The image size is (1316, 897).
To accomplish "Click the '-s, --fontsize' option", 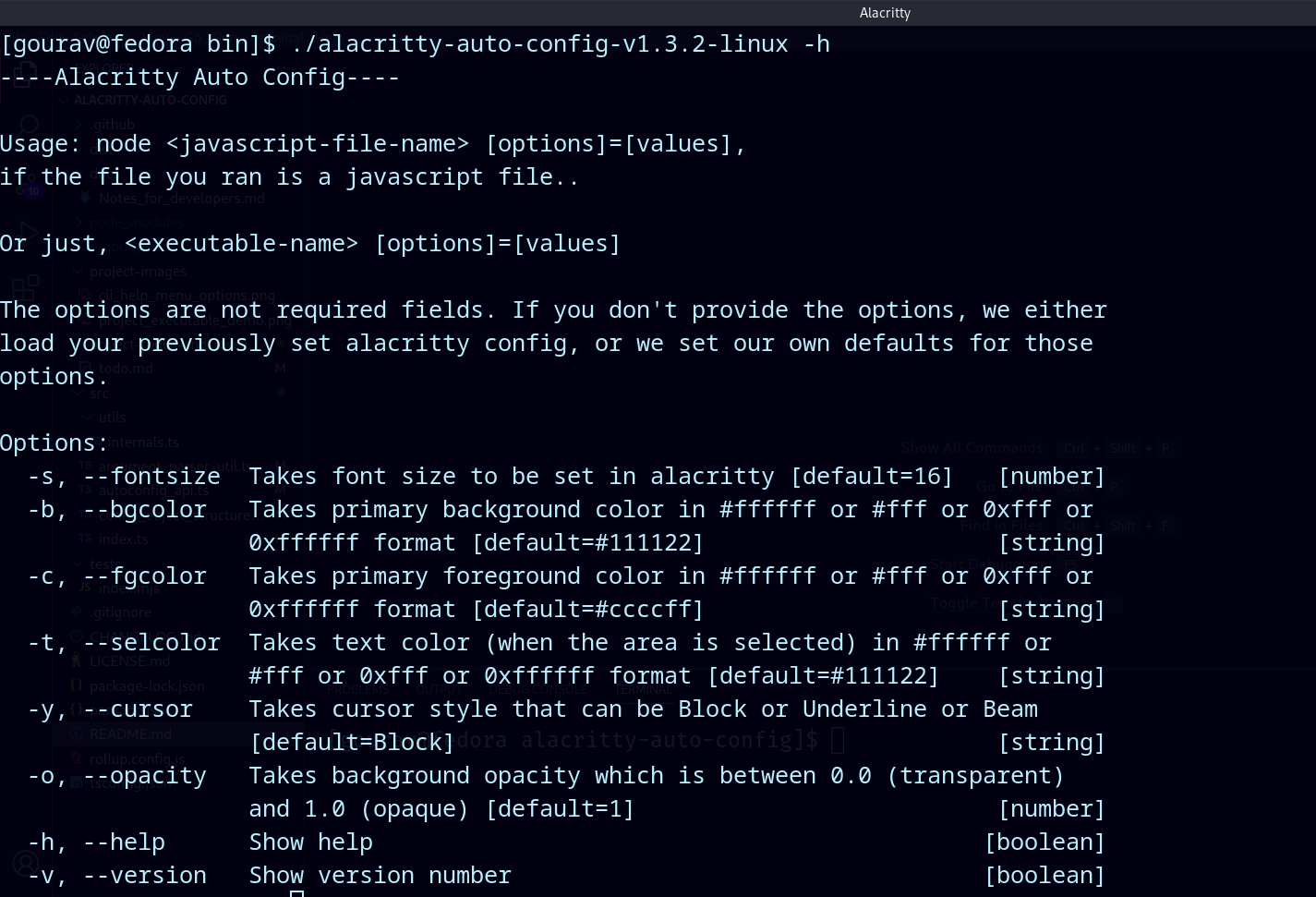I will click(124, 476).
